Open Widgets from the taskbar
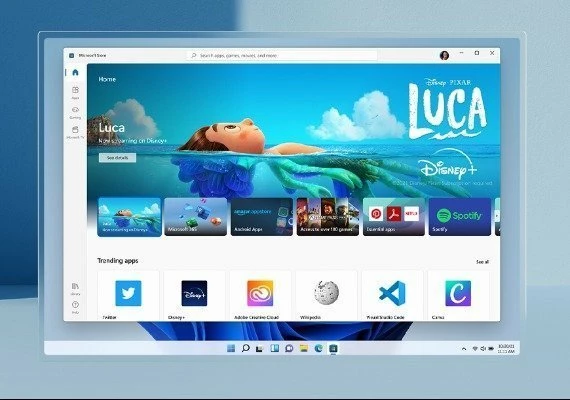 274,348
